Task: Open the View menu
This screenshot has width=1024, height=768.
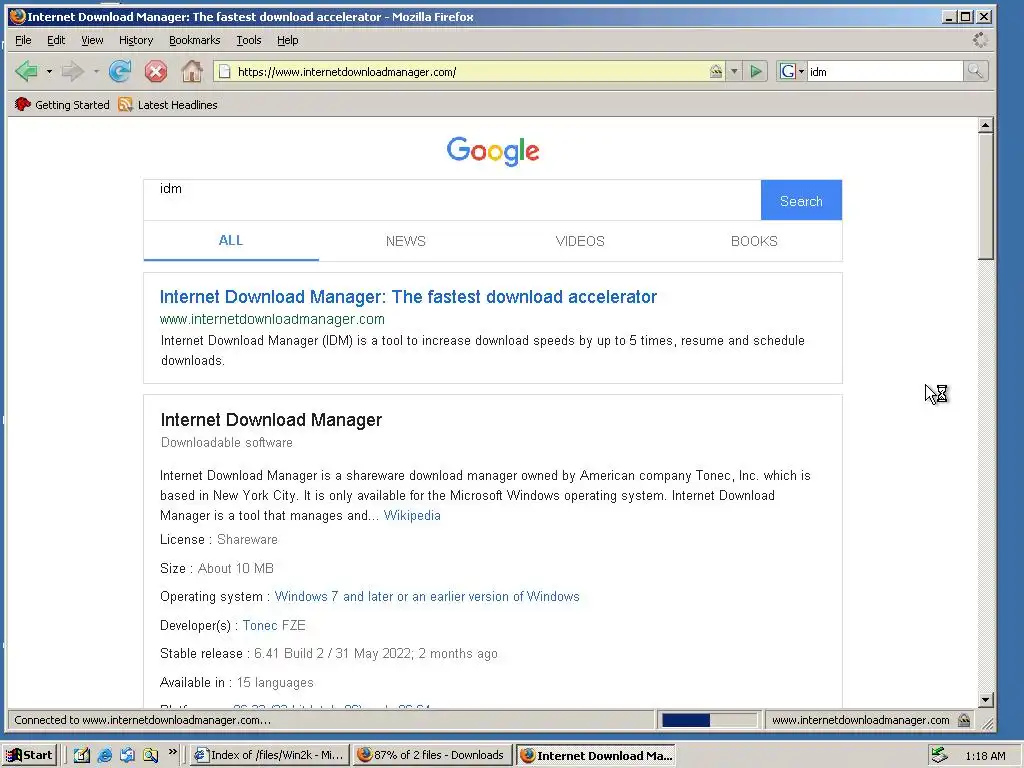Action: (92, 40)
